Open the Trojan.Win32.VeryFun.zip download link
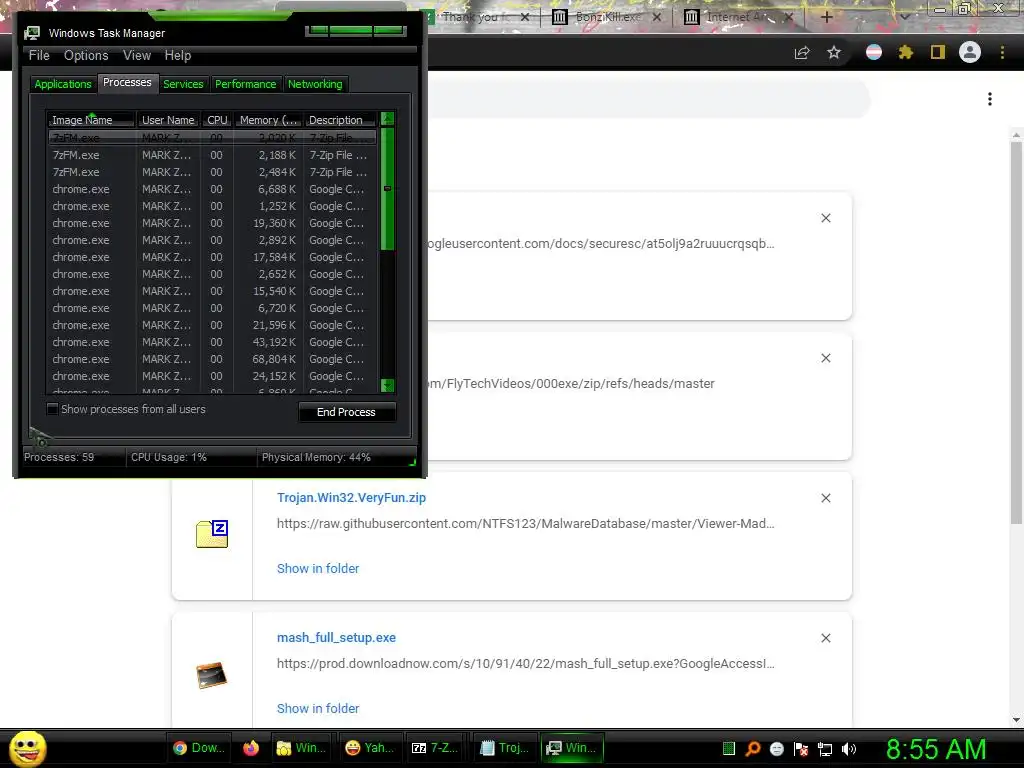This screenshot has height=768, width=1024. click(x=351, y=498)
